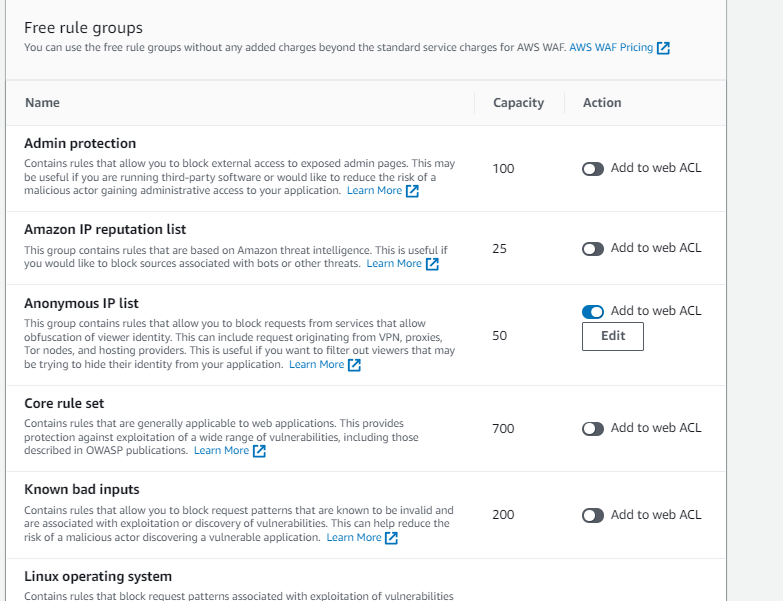
Task: Turn on Core rule set toggle
Action: click(593, 429)
